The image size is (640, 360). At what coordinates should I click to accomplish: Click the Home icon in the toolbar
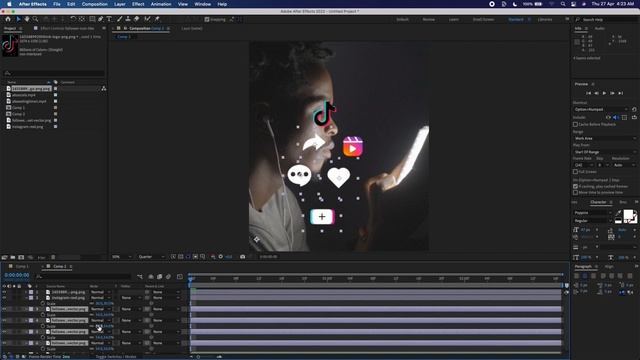8,19
